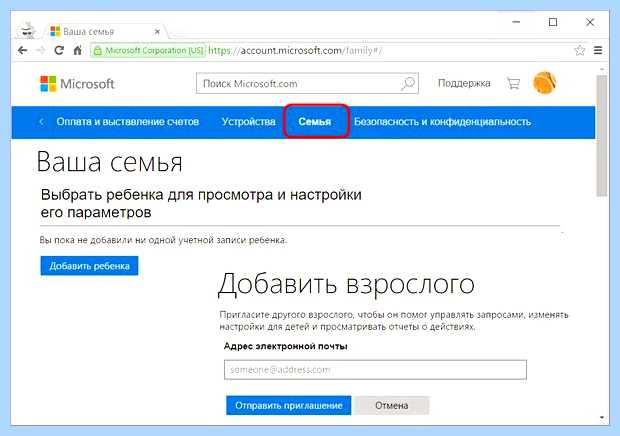Click the Поддержка link
This screenshot has width=620, height=436.
(464, 83)
